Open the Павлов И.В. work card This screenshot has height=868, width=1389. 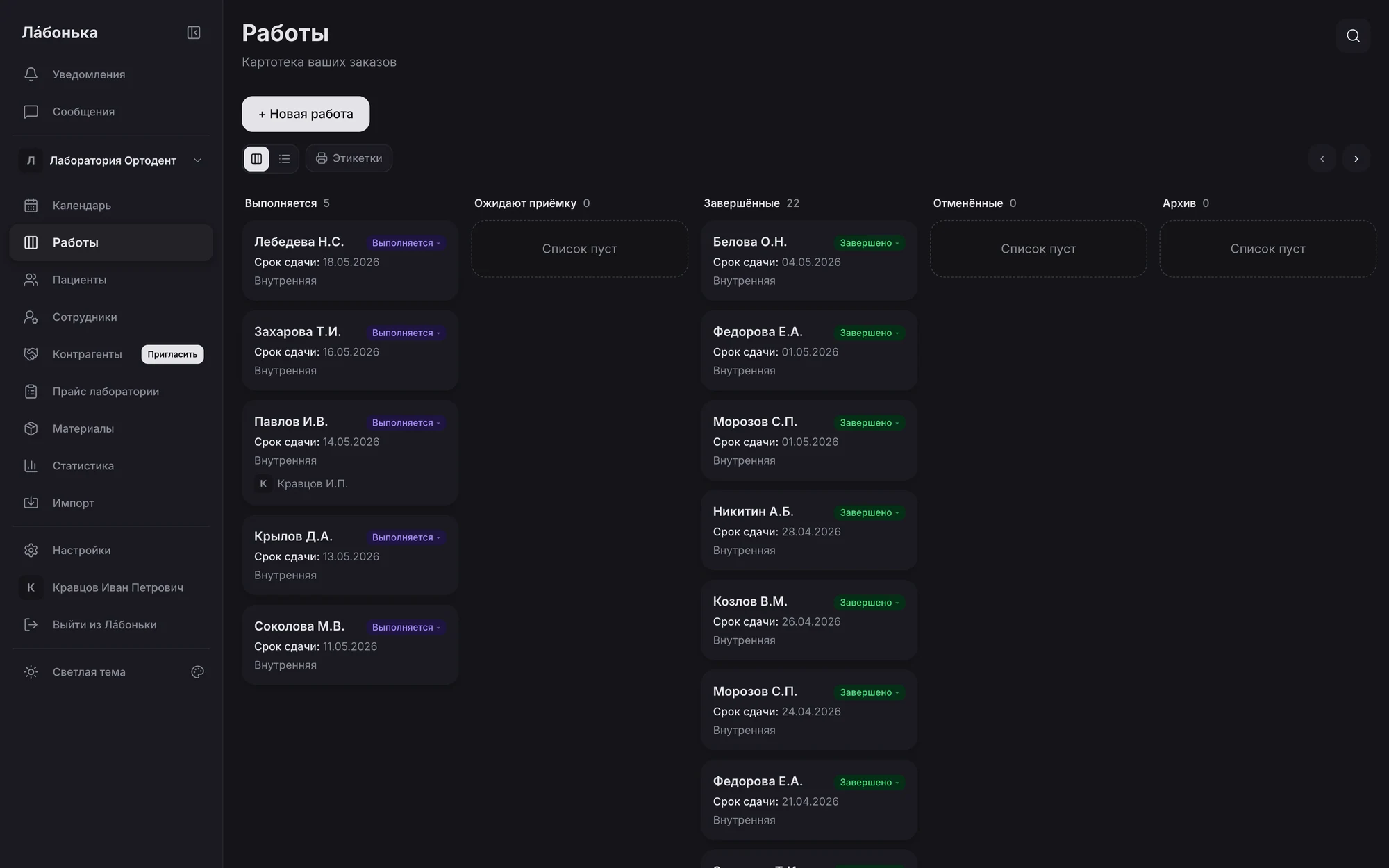pos(350,452)
